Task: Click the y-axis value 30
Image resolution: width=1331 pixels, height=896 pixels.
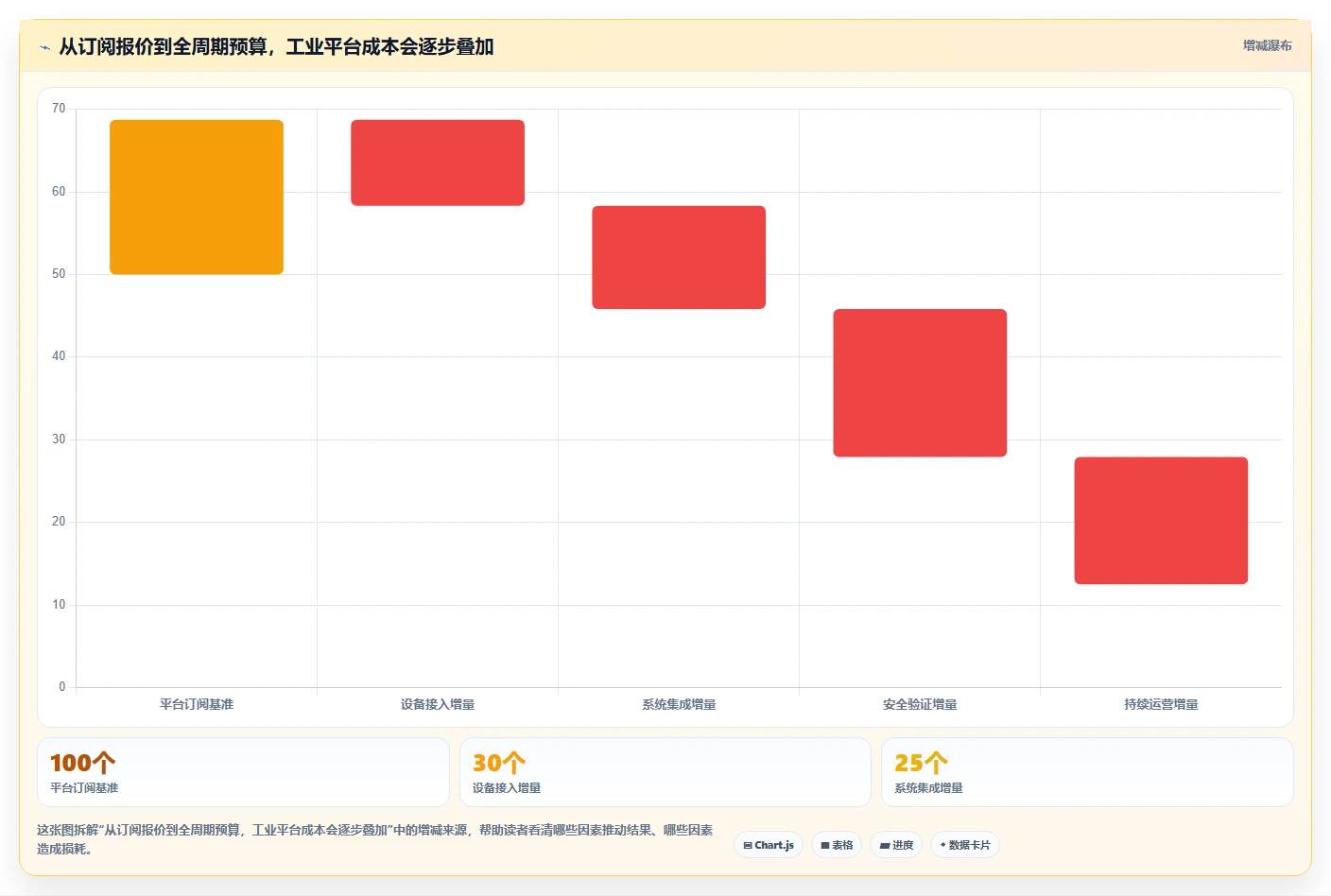Action: [x=59, y=439]
